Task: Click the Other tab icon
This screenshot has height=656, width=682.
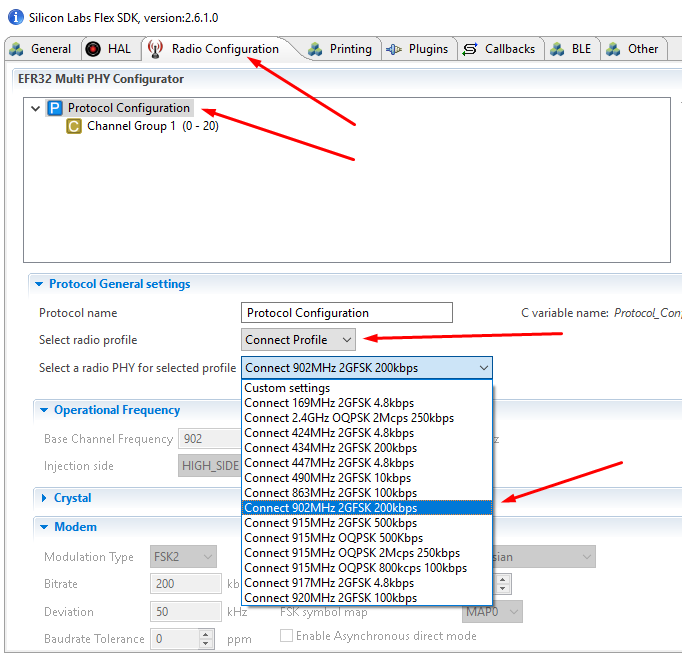Action: (x=613, y=49)
